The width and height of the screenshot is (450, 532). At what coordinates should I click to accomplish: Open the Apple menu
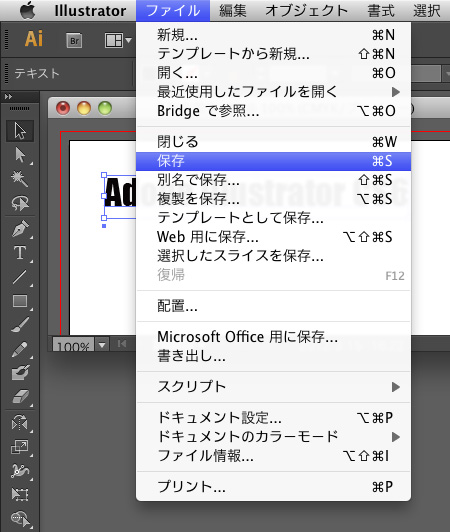28,11
